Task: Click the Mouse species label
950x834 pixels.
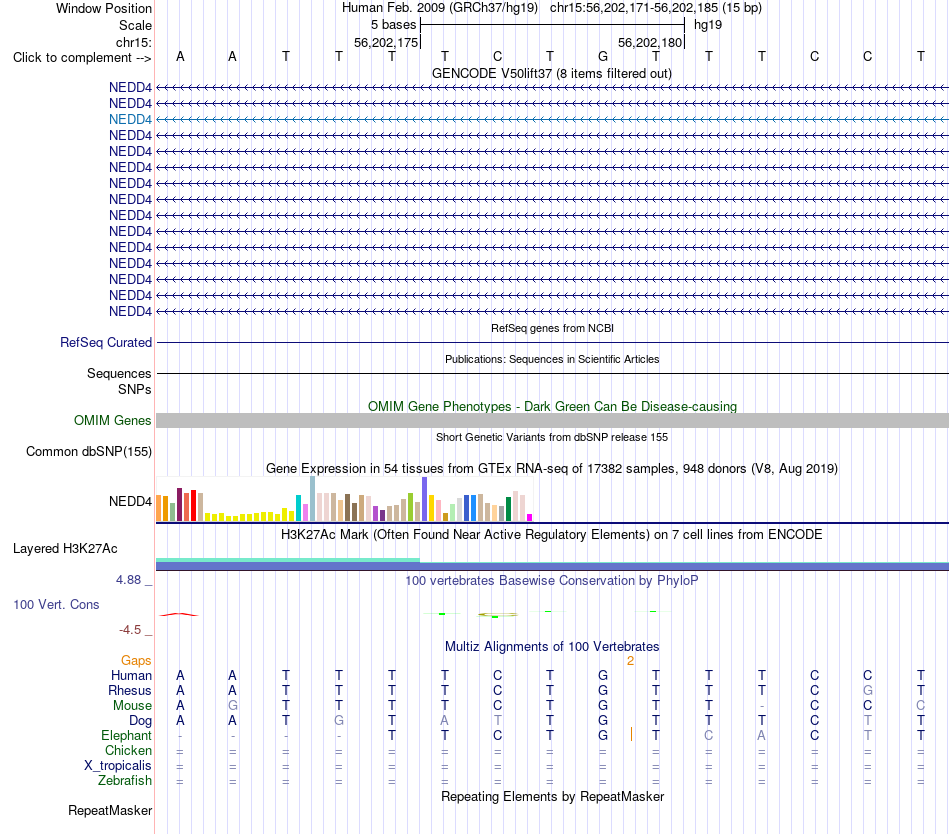Action: pyautogui.click(x=132, y=706)
